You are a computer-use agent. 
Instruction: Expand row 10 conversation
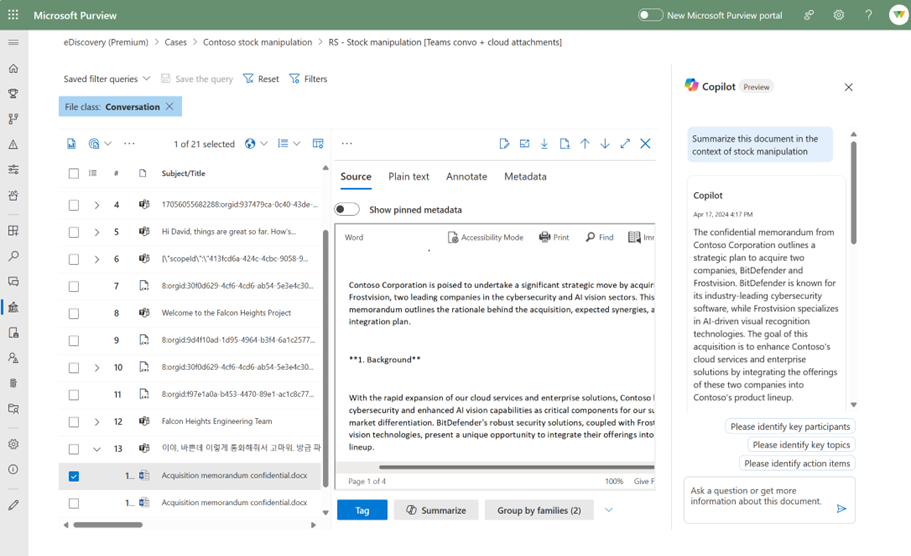97,368
